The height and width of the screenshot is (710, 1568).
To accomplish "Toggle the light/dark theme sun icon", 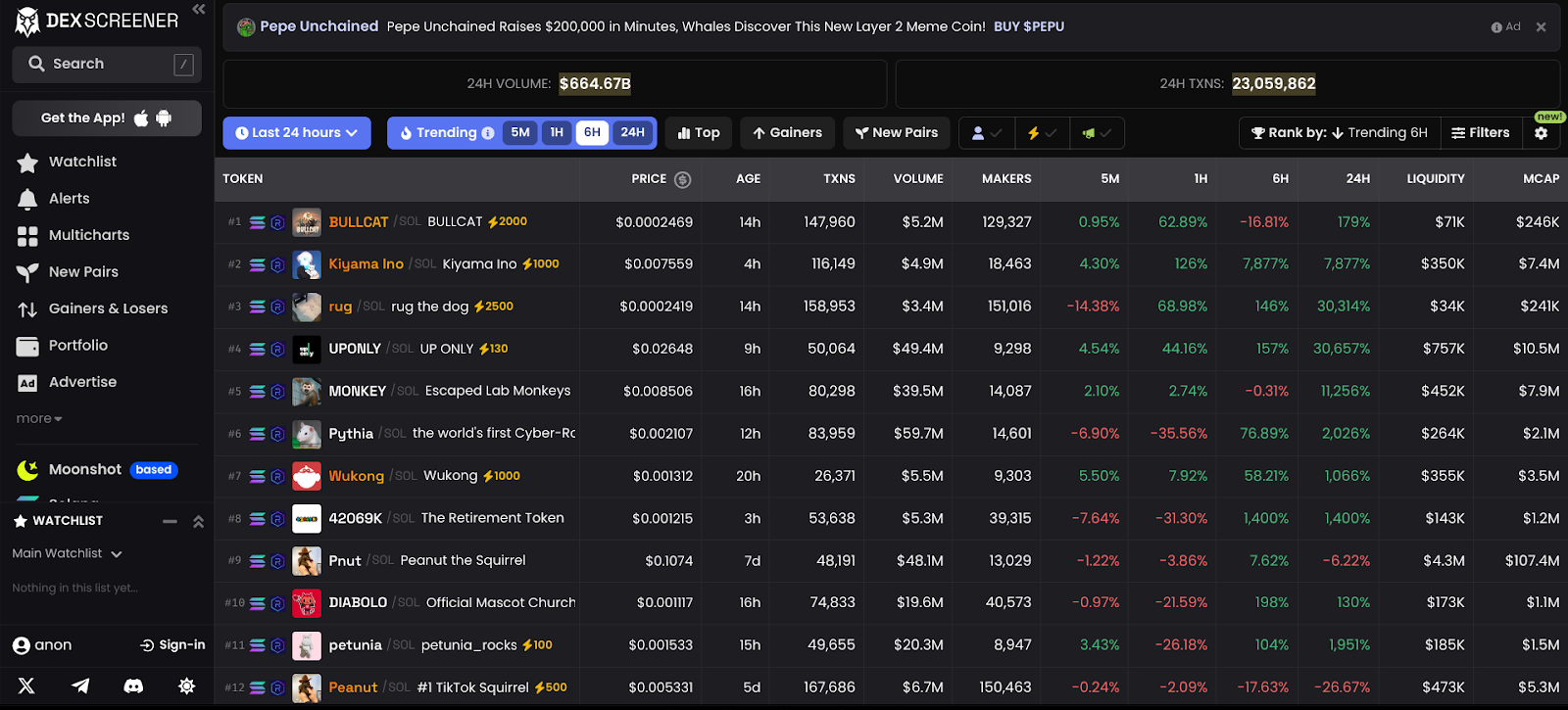I will [186, 686].
